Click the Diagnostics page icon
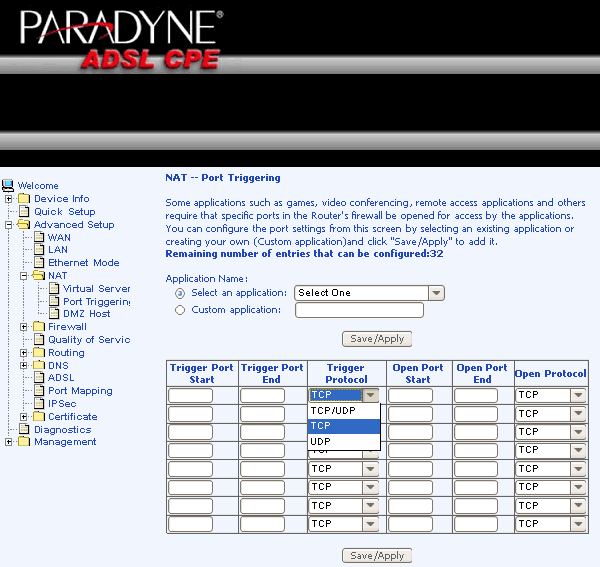This screenshot has height=567, width=600. (x=24, y=429)
